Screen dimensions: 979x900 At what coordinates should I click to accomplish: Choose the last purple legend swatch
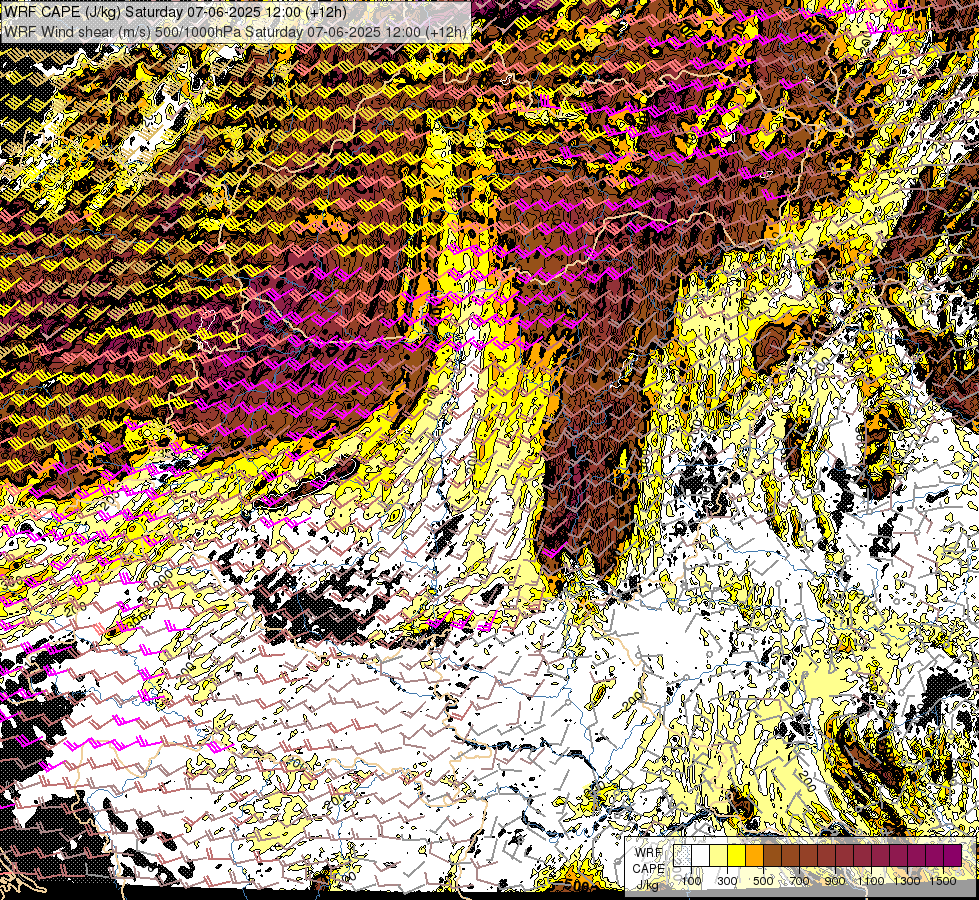point(952,855)
